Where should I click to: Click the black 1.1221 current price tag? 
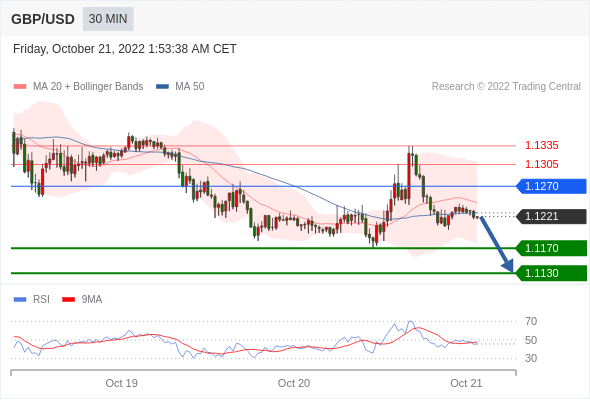551,216
